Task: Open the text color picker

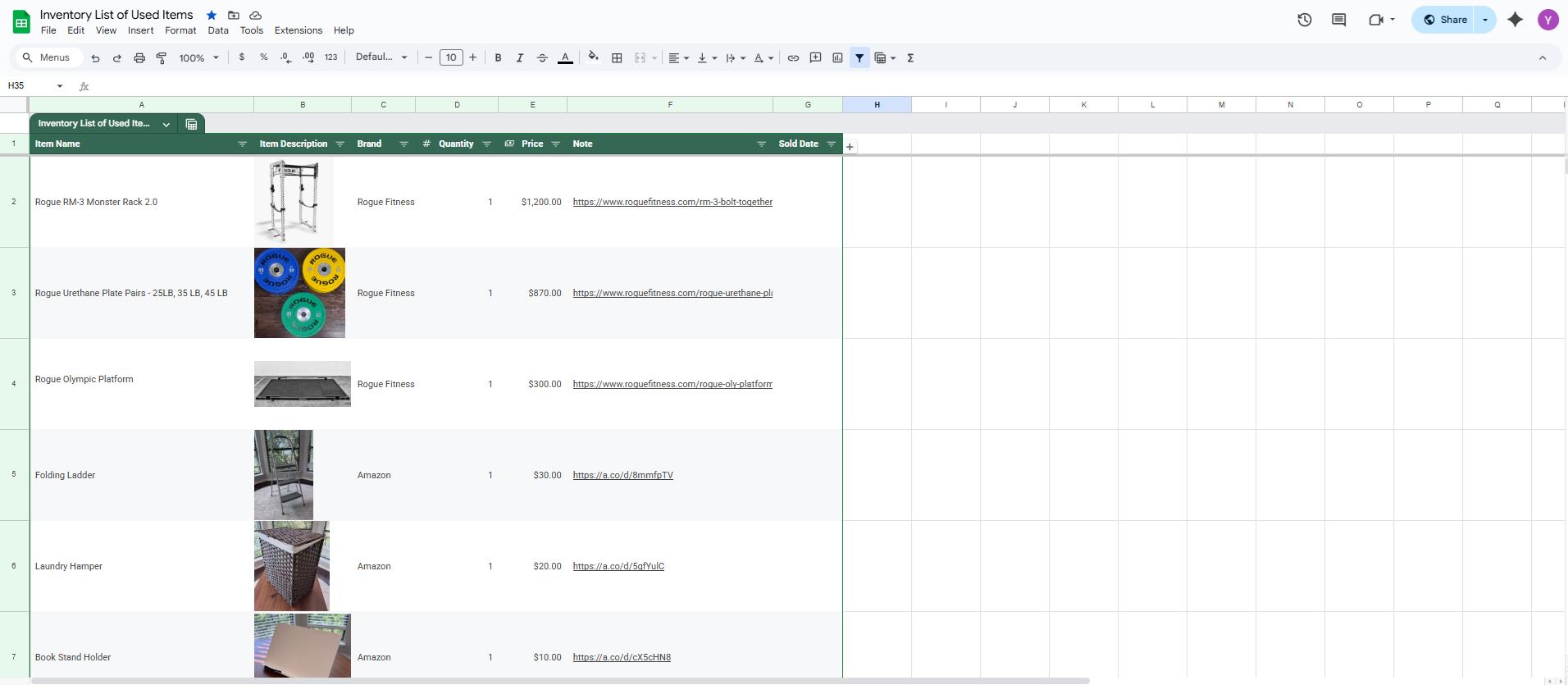Action: 565,57
